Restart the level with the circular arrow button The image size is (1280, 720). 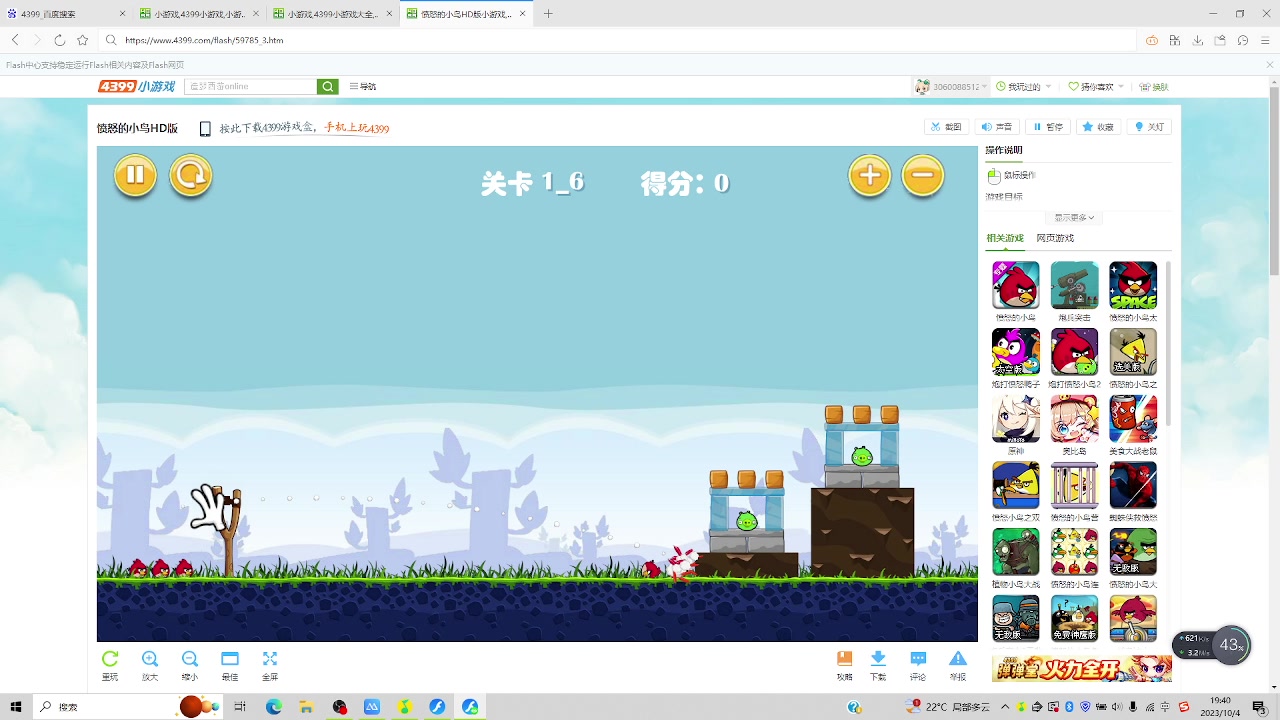pyautogui.click(x=190, y=175)
